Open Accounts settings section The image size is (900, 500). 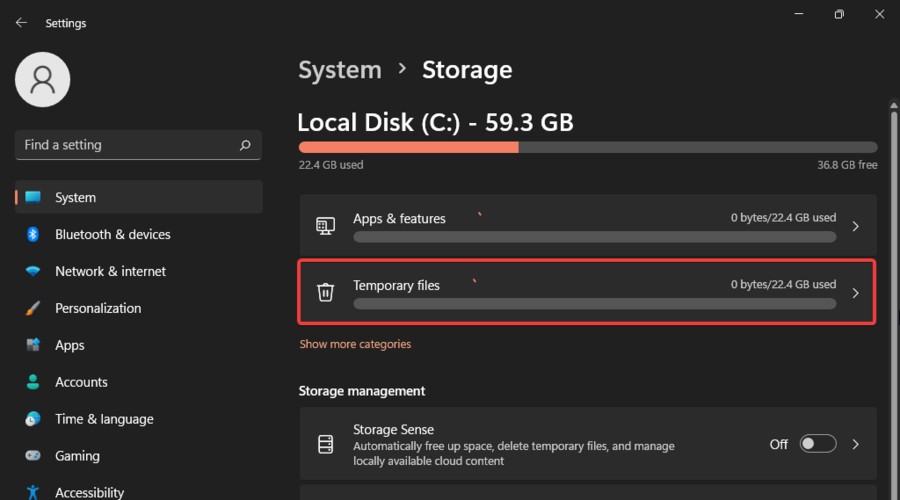[81, 382]
